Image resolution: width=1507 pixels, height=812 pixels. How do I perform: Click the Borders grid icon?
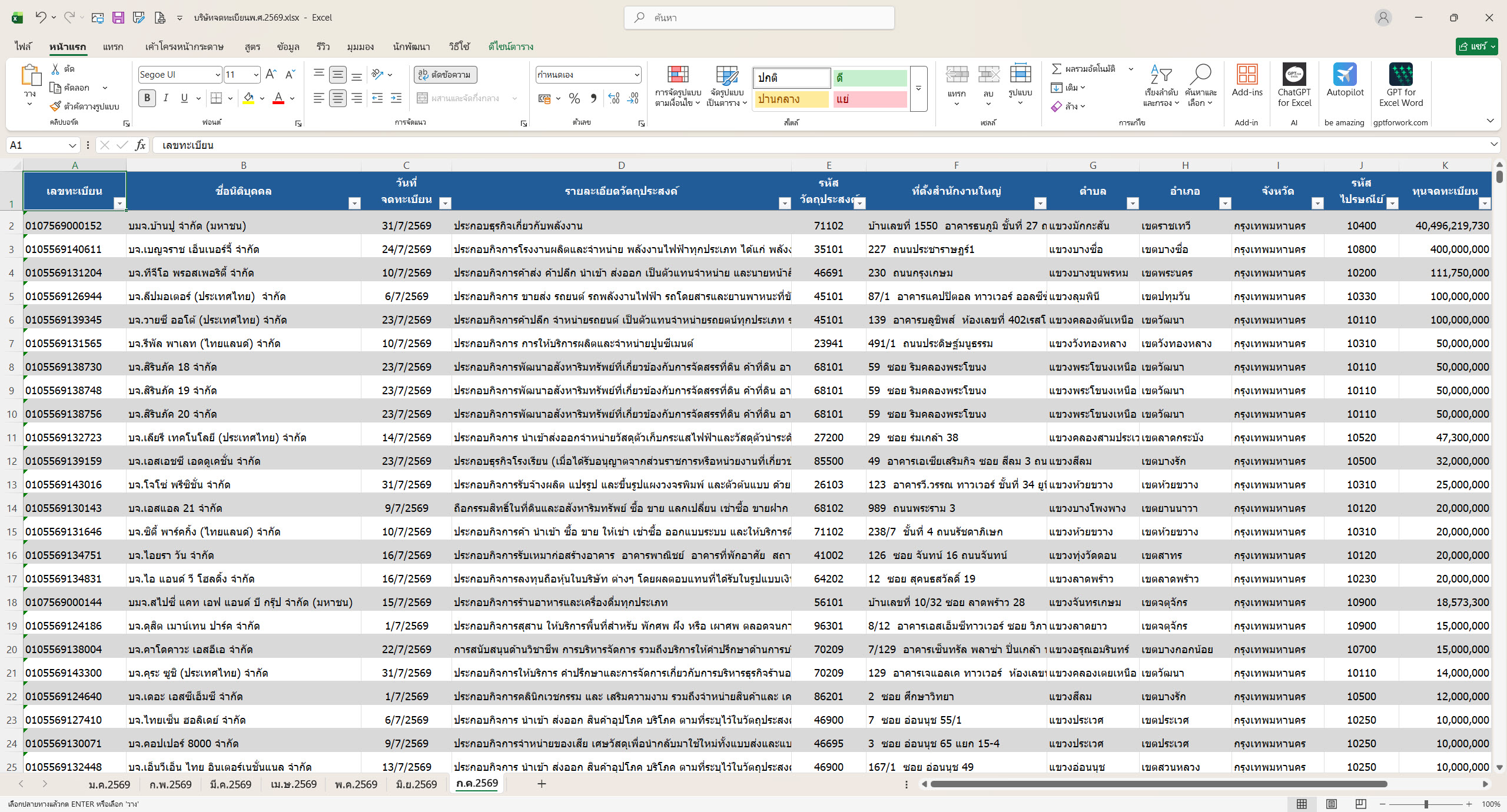point(217,98)
